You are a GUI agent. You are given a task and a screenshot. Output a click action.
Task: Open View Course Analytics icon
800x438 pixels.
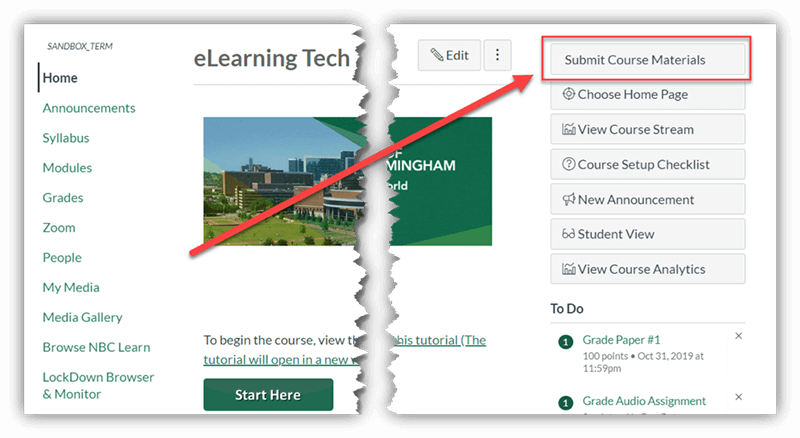coord(568,269)
